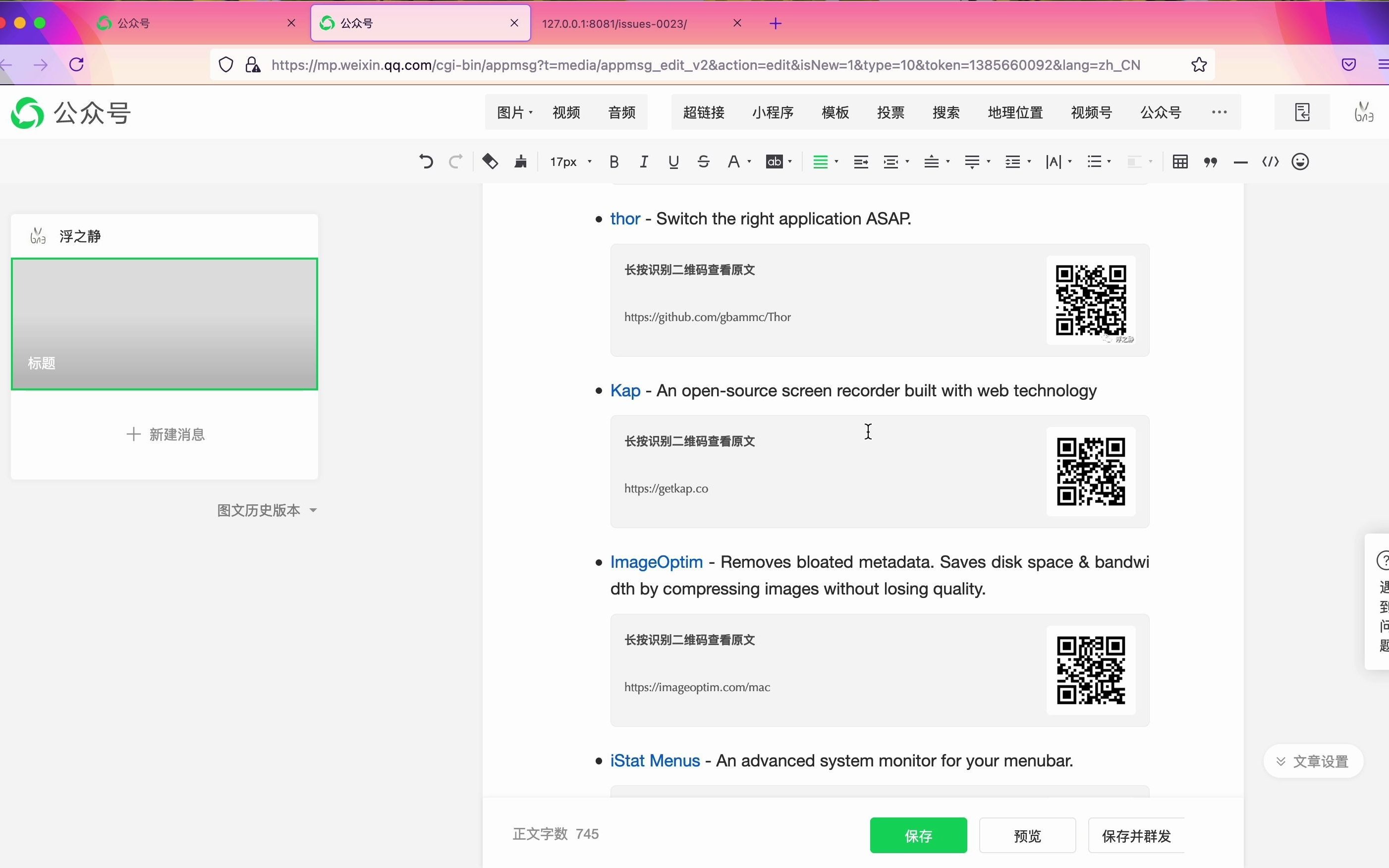Image resolution: width=1389 pixels, height=868 pixels.
Task: Click the Underline formatting icon
Action: pyautogui.click(x=673, y=161)
